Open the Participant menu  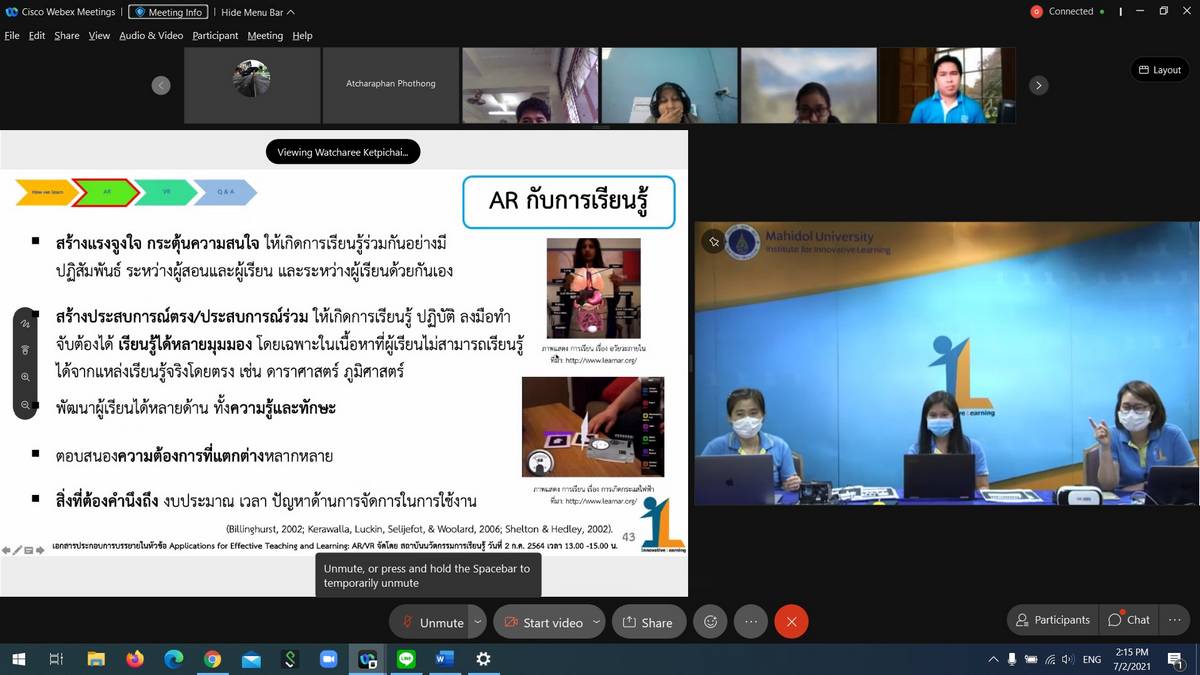coord(215,35)
